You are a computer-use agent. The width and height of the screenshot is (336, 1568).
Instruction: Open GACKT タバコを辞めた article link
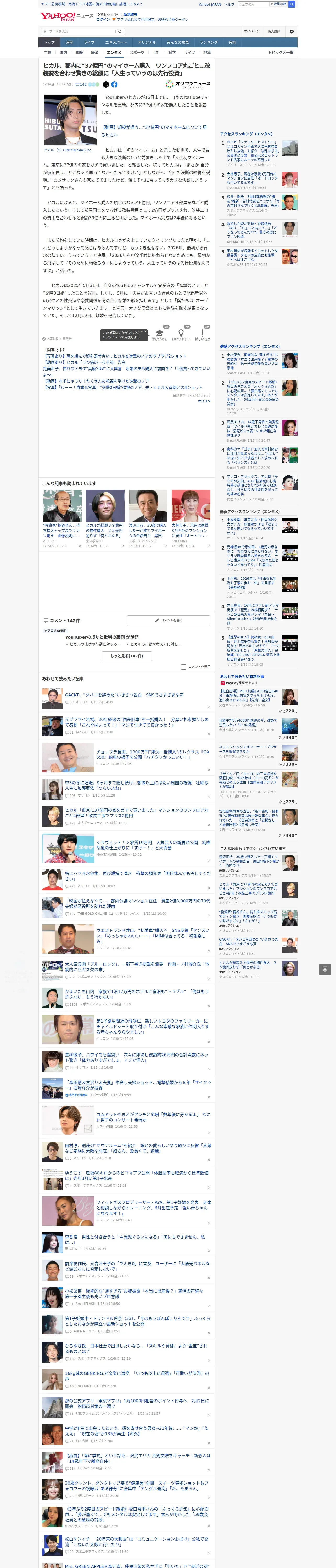pyautogui.click(x=124, y=695)
